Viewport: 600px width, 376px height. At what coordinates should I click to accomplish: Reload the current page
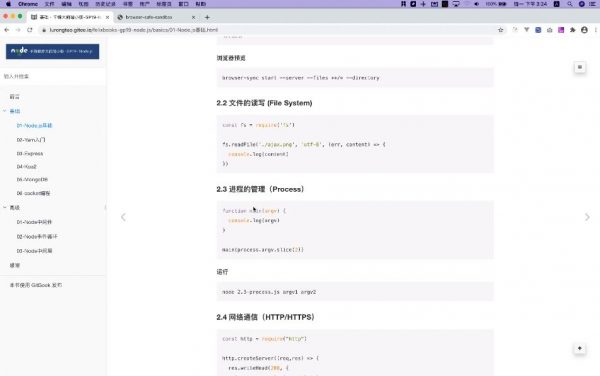coord(30,30)
